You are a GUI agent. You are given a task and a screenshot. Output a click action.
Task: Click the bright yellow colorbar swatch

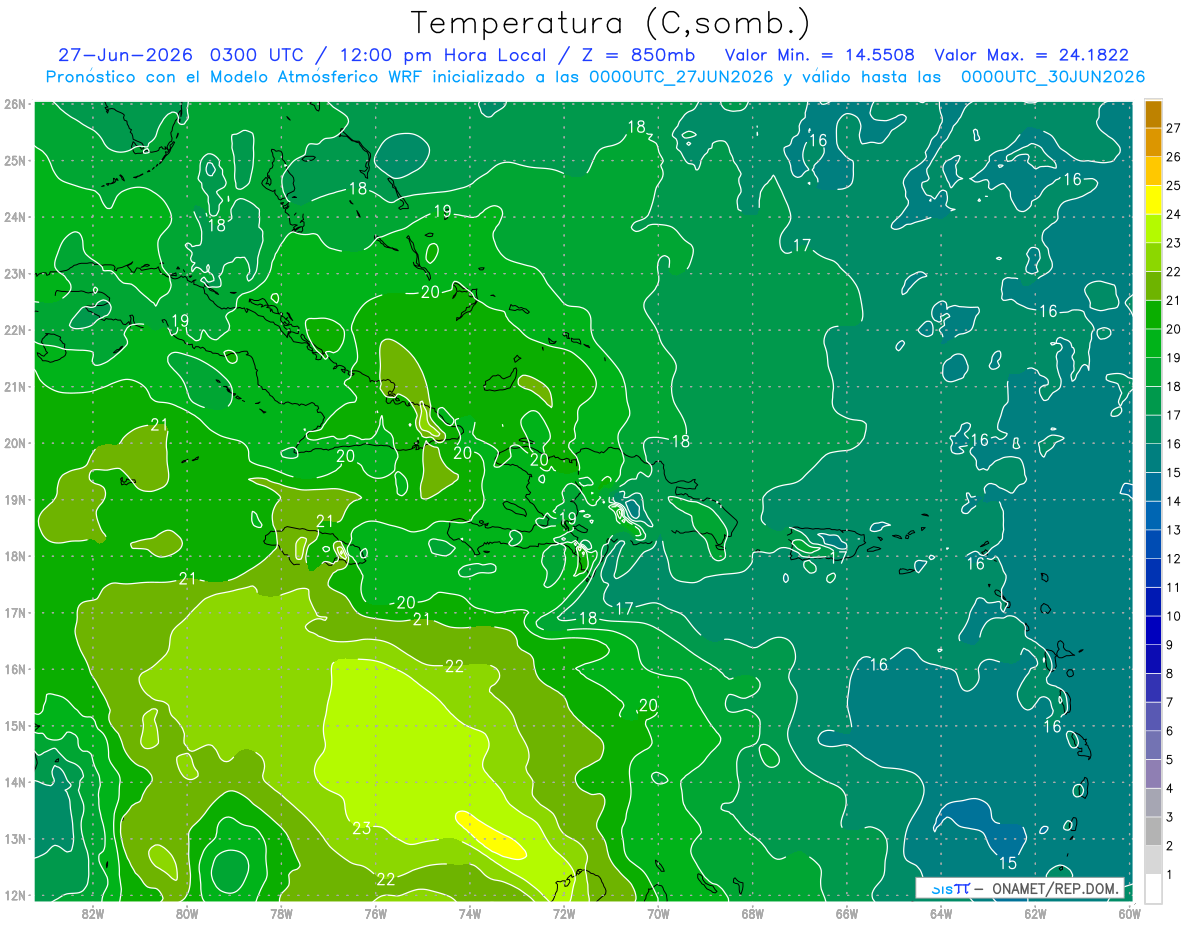(1154, 200)
